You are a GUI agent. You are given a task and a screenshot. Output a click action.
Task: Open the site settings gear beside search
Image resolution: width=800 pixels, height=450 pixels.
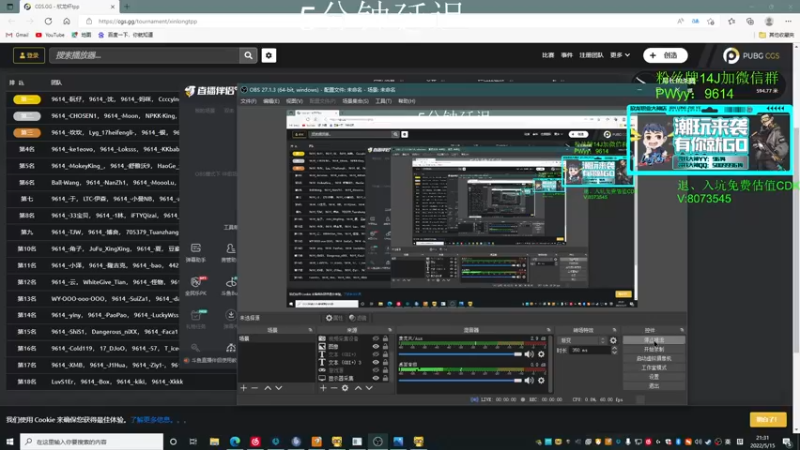pos(269,55)
